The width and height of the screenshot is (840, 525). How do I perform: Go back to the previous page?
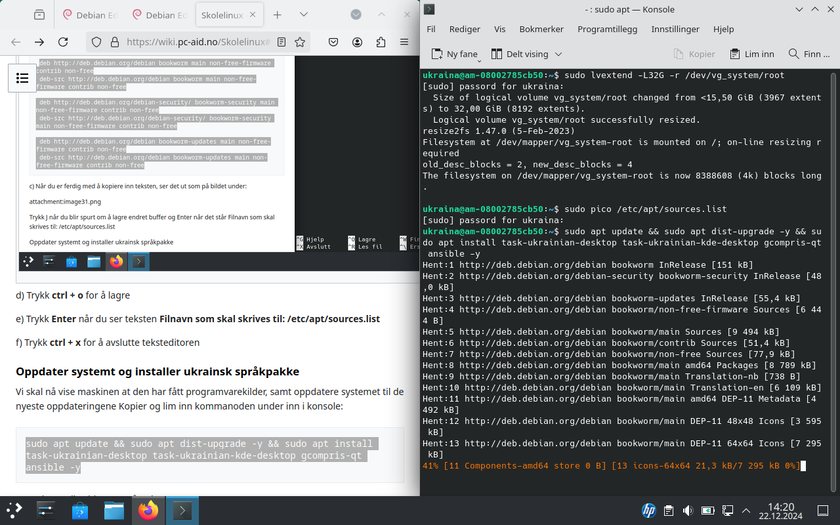16,43
